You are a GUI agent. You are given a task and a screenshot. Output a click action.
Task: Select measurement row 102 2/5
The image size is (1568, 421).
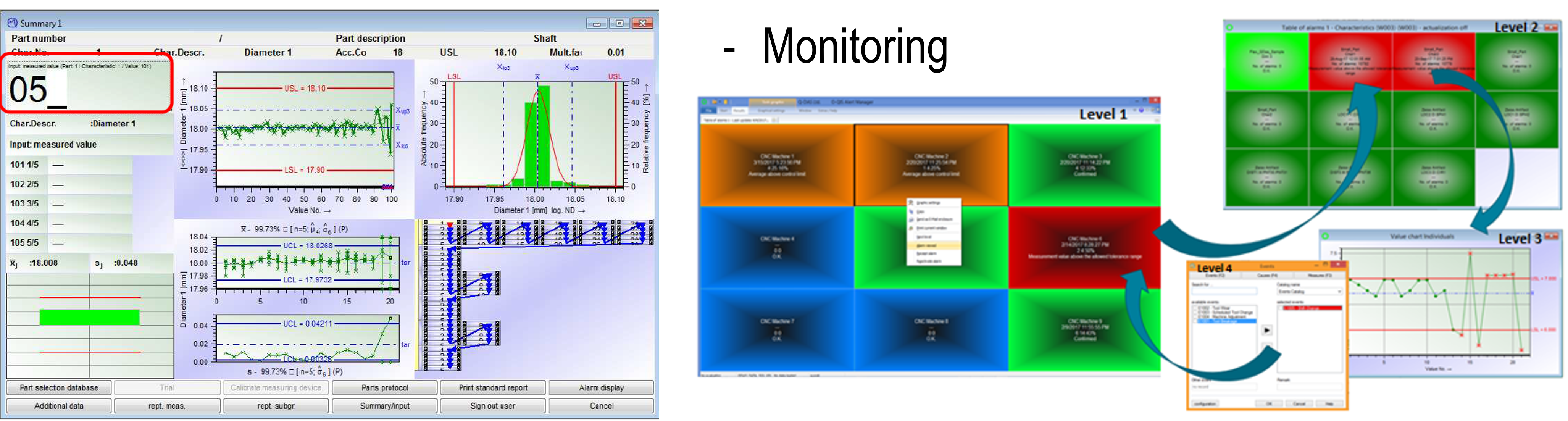69,184
